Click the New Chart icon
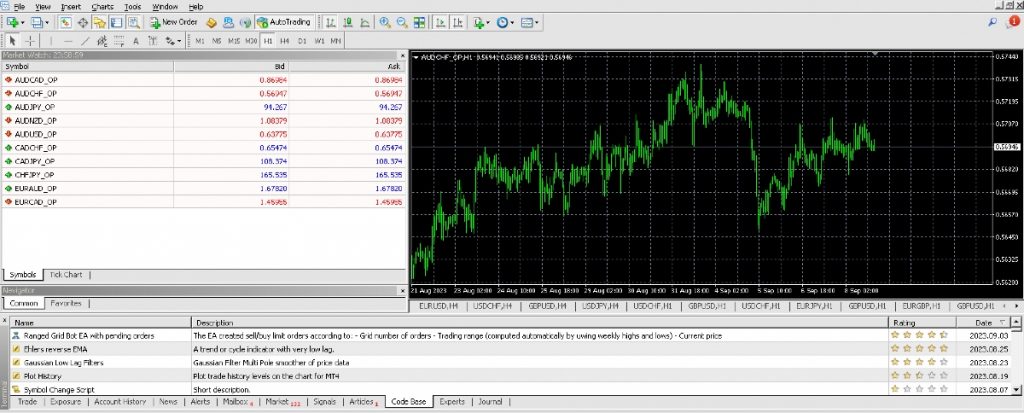Screen dimensions: 1024x413 pos(12,22)
